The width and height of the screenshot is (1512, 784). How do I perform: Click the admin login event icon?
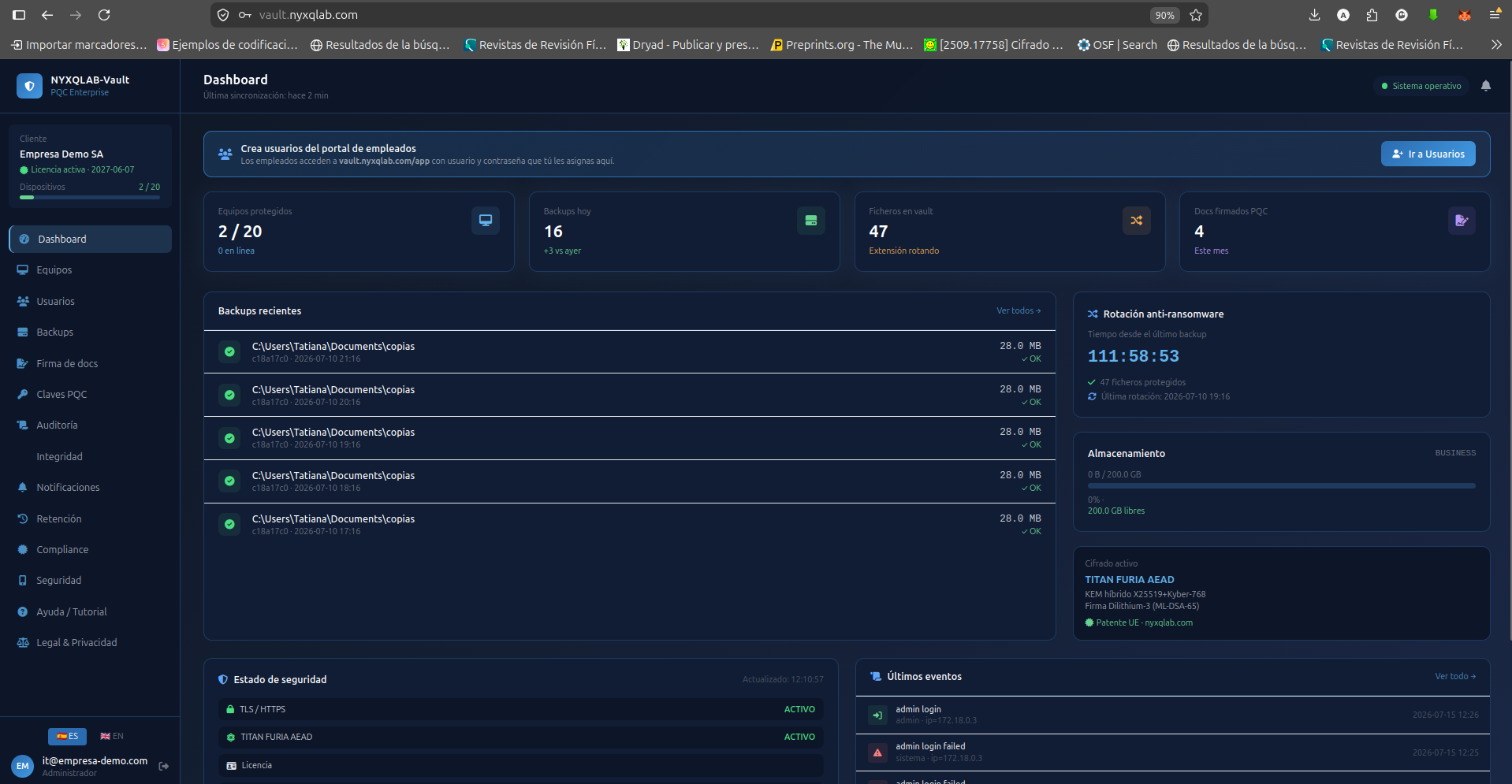click(x=877, y=715)
